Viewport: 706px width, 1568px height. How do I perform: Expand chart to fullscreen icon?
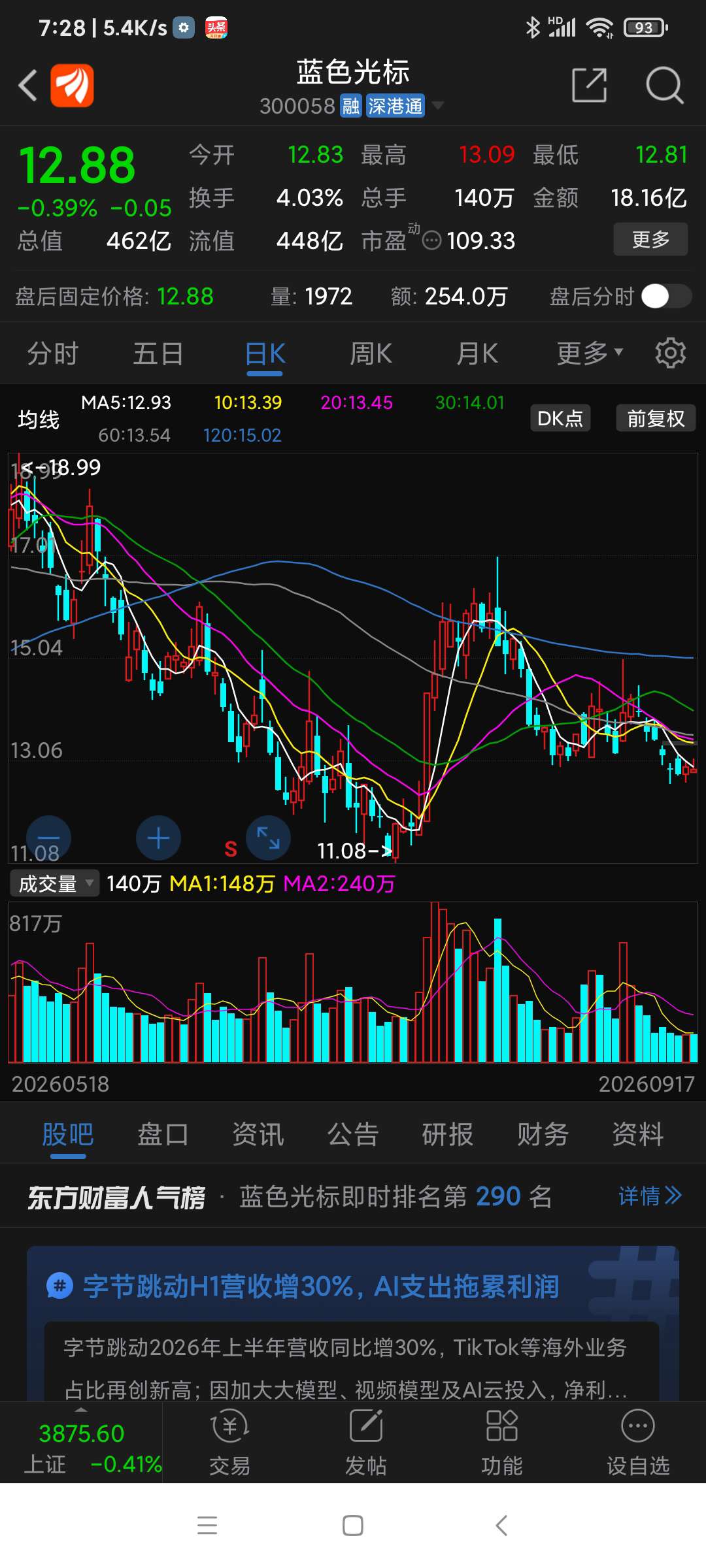pos(268,838)
